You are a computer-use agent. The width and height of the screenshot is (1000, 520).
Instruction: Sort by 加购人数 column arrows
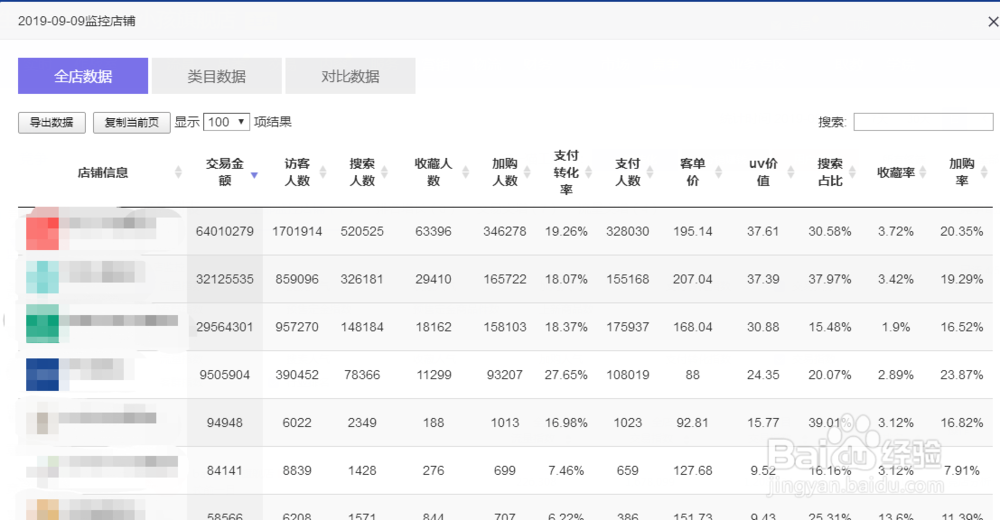(527, 172)
